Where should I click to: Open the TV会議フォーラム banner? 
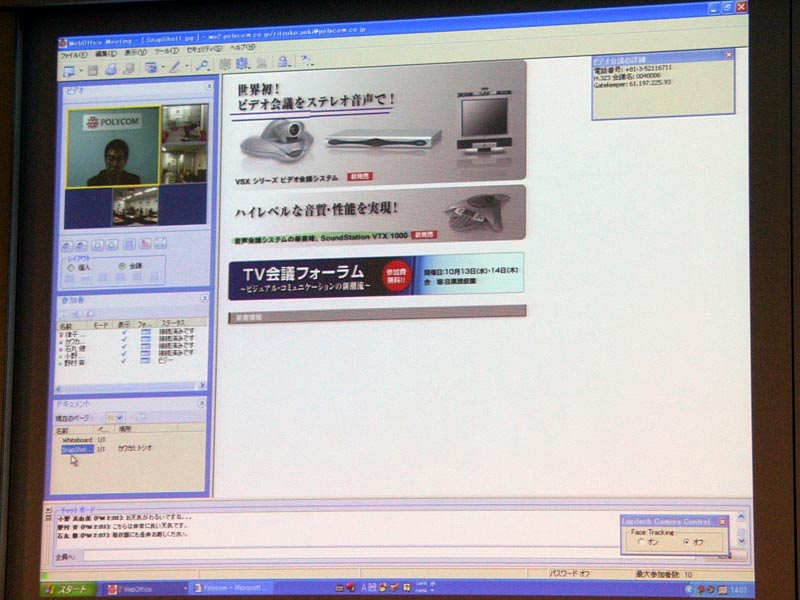pos(376,276)
